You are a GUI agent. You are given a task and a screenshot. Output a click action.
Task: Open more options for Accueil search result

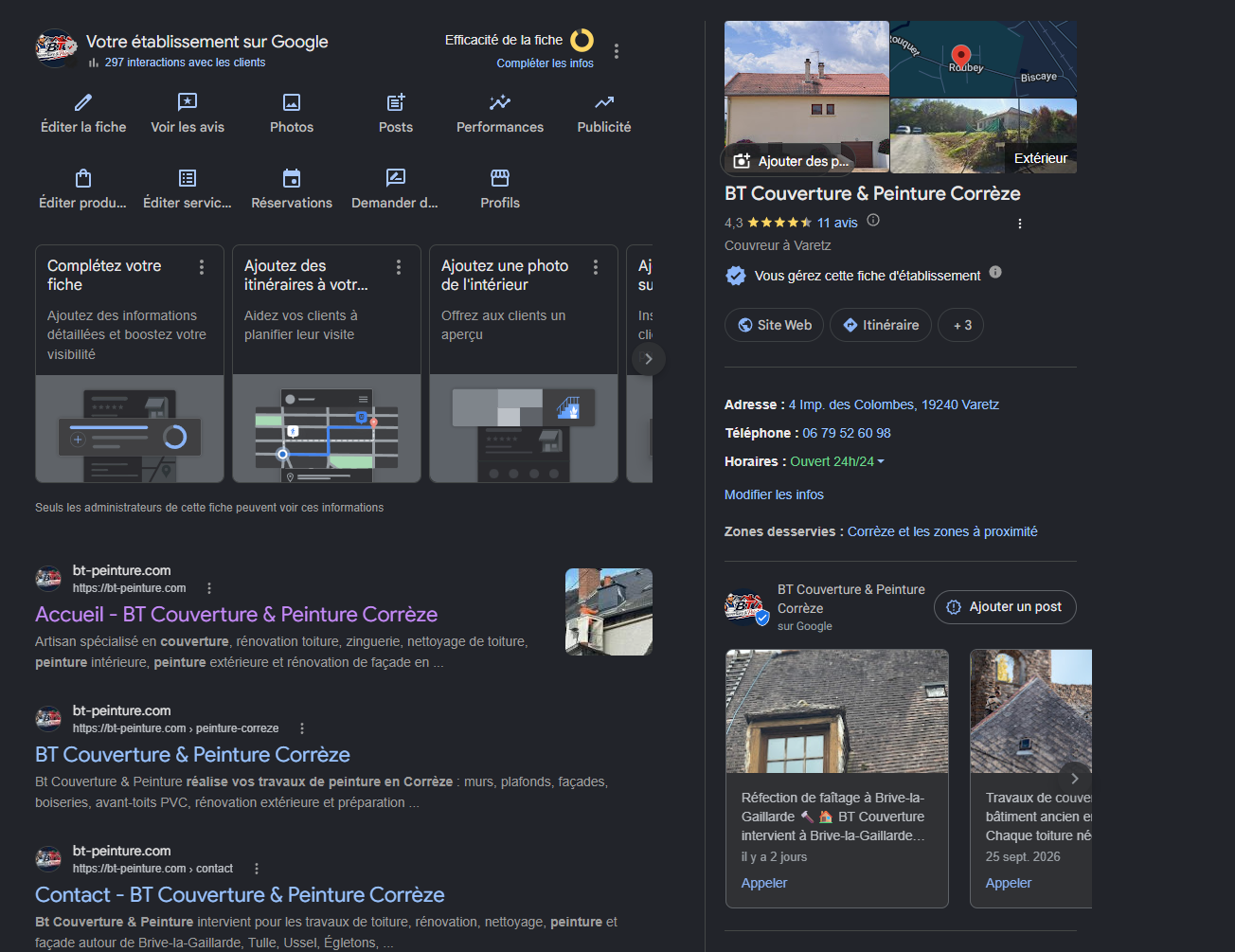(x=209, y=588)
